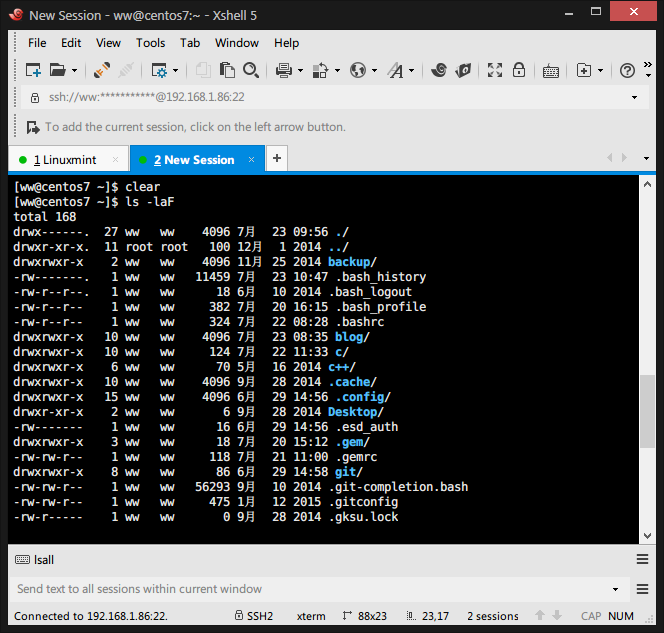Viewport: 664px width, 633px height.
Task: Click the Paste clipboard icon
Action: 227,70
